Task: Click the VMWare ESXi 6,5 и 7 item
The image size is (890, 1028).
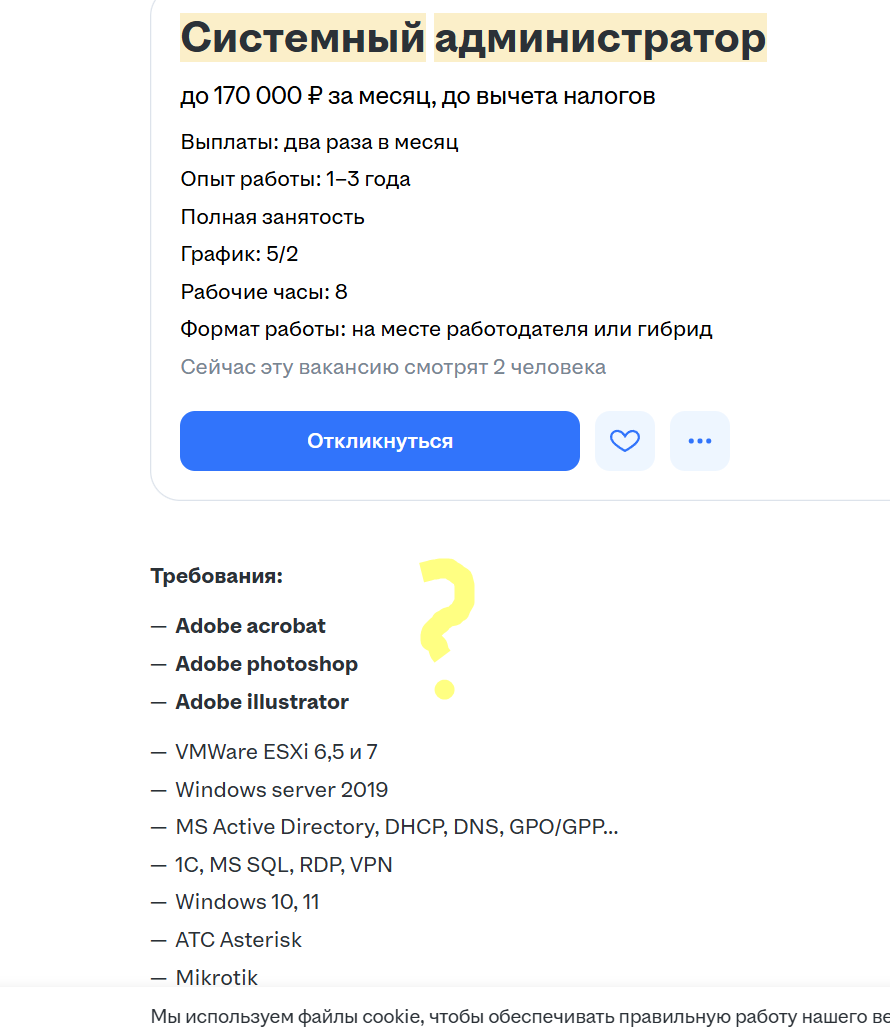Action: click(x=277, y=752)
